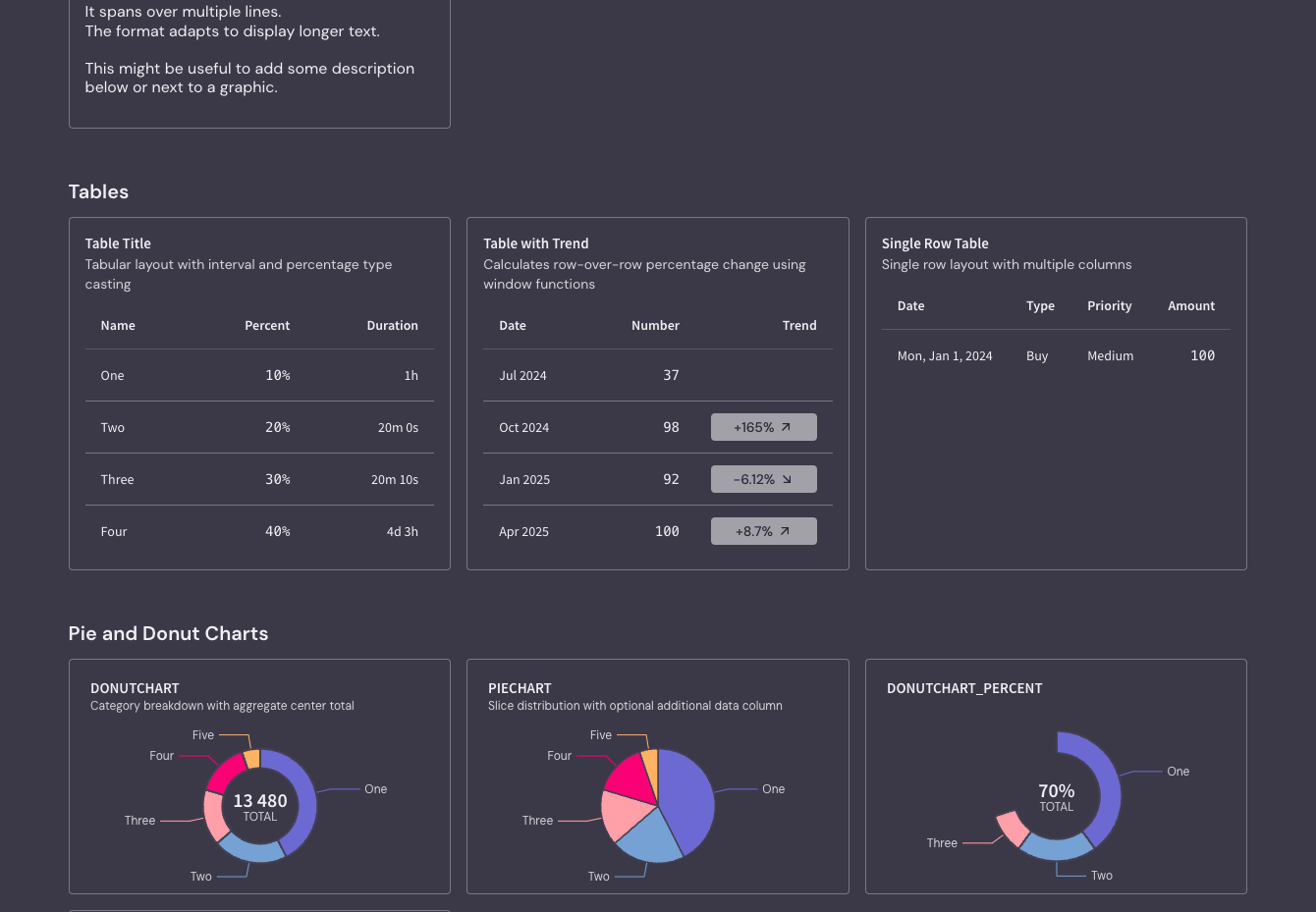Click the 'Jan 2025' date cell
This screenshot has width=1316, height=912.
point(524,480)
